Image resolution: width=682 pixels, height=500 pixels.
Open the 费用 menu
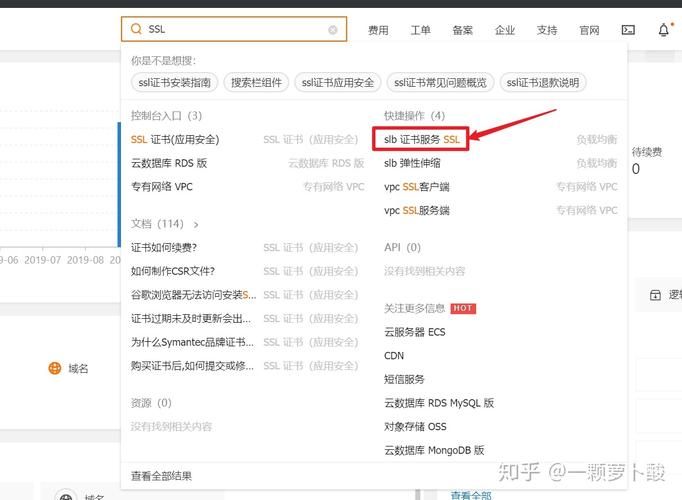(x=378, y=30)
